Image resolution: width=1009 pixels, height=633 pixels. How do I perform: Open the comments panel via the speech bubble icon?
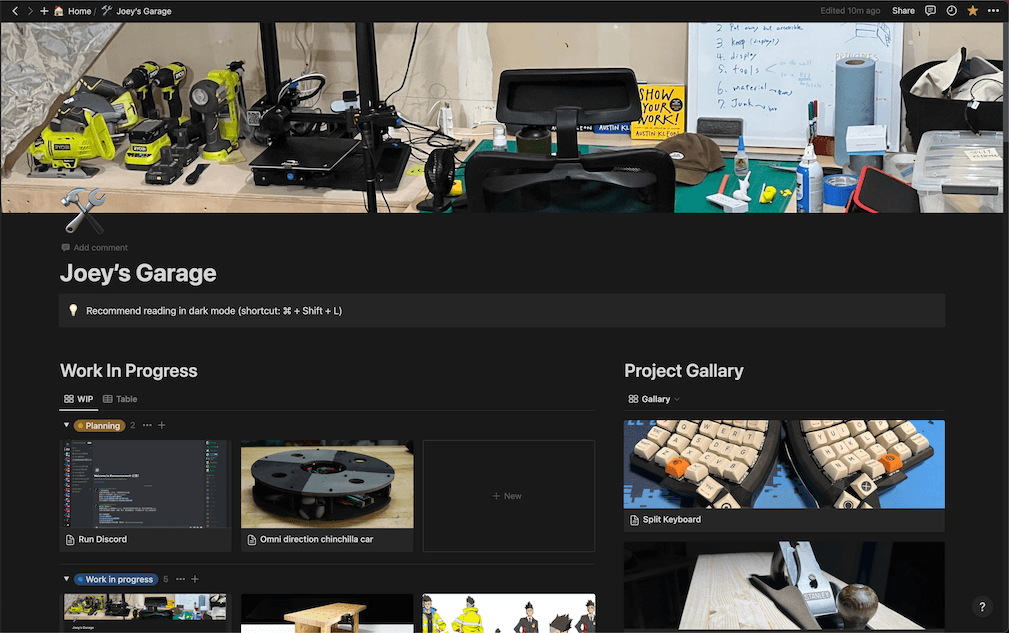[x=930, y=11]
